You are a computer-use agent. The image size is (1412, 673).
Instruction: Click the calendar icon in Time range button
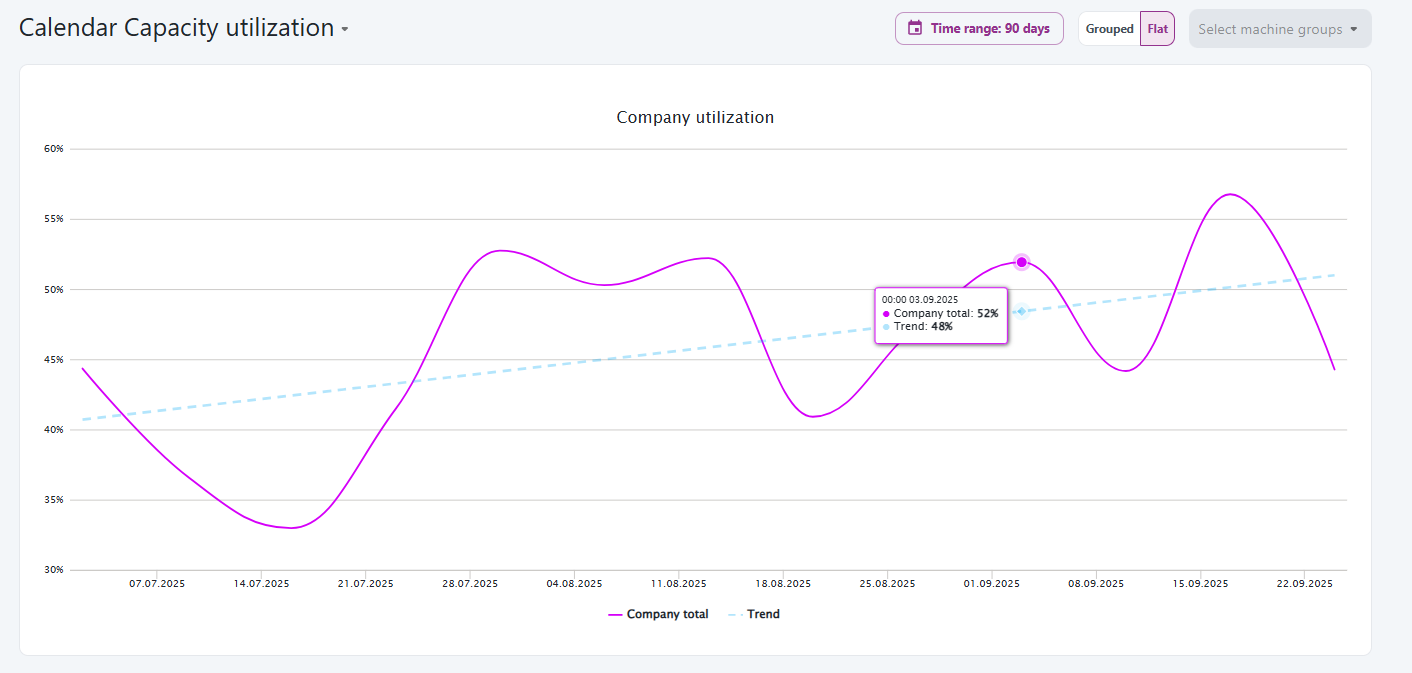(x=914, y=28)
